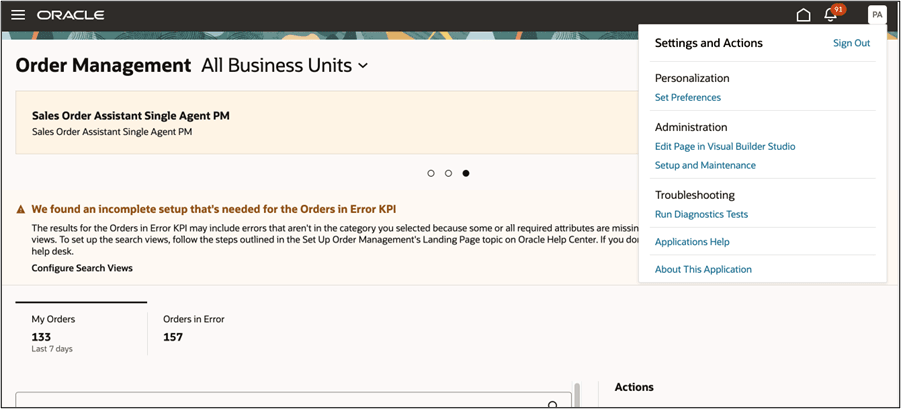Select Run Diagnostics Tests
901x409 pixels.
tap(702, 214)
